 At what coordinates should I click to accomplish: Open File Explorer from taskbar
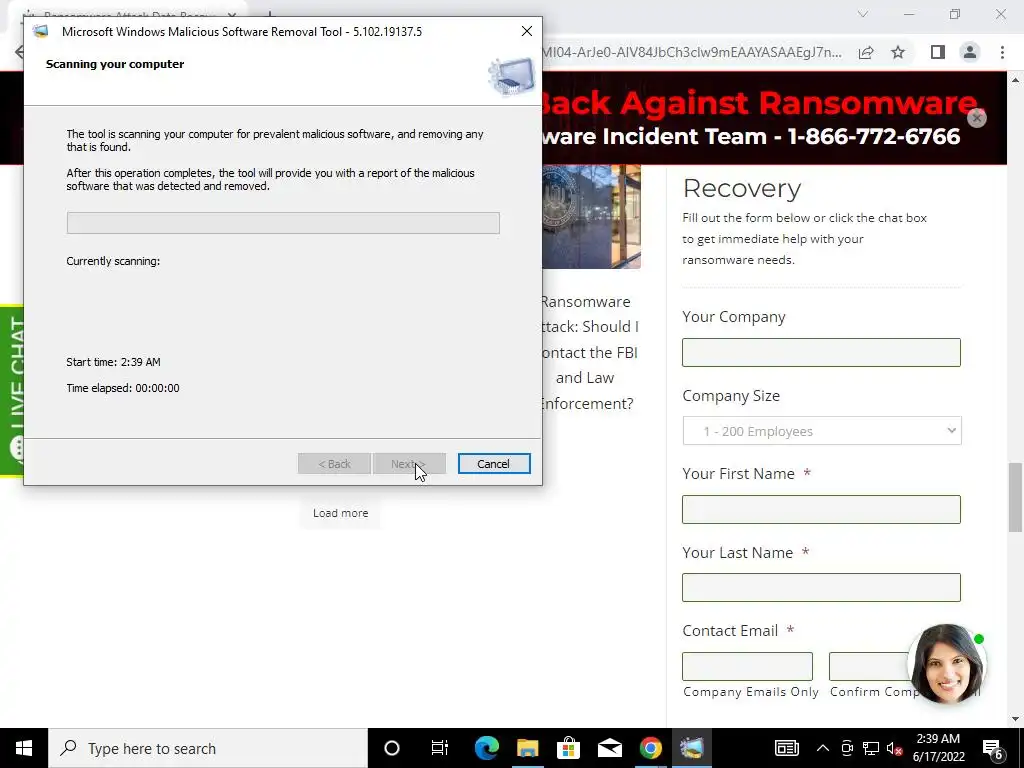tap(528, 748)
